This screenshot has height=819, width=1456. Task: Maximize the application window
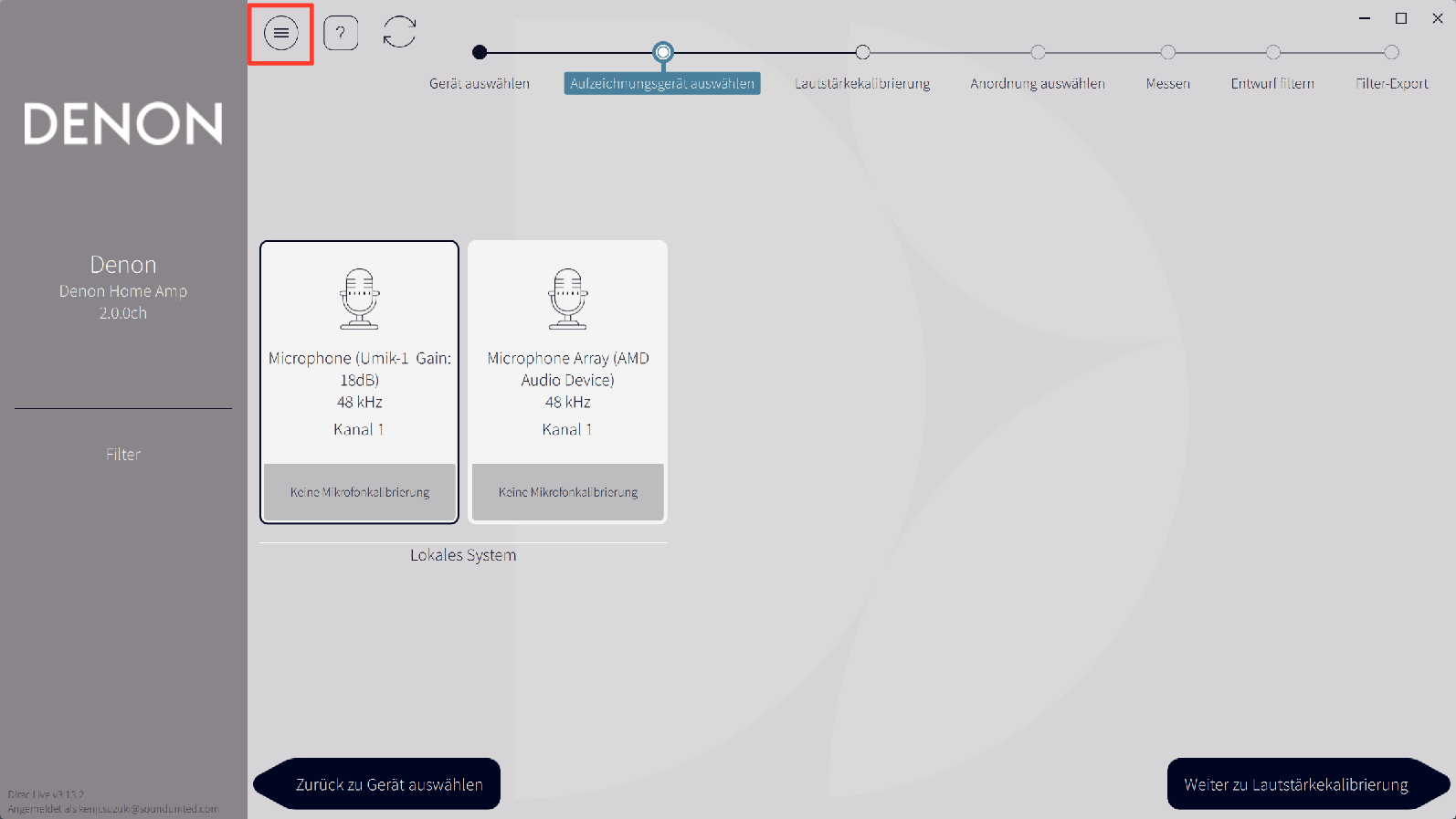1400,18
